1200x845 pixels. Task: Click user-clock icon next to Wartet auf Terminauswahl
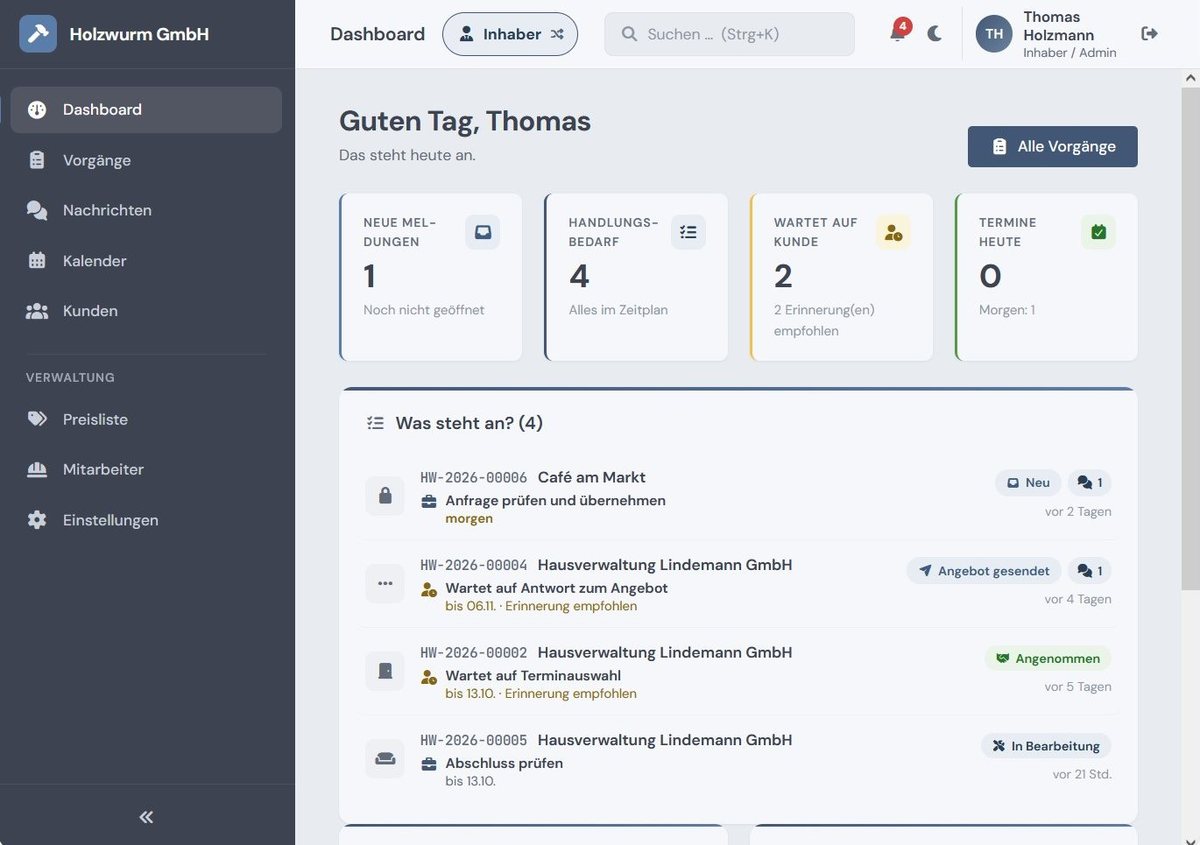point(429,677)
